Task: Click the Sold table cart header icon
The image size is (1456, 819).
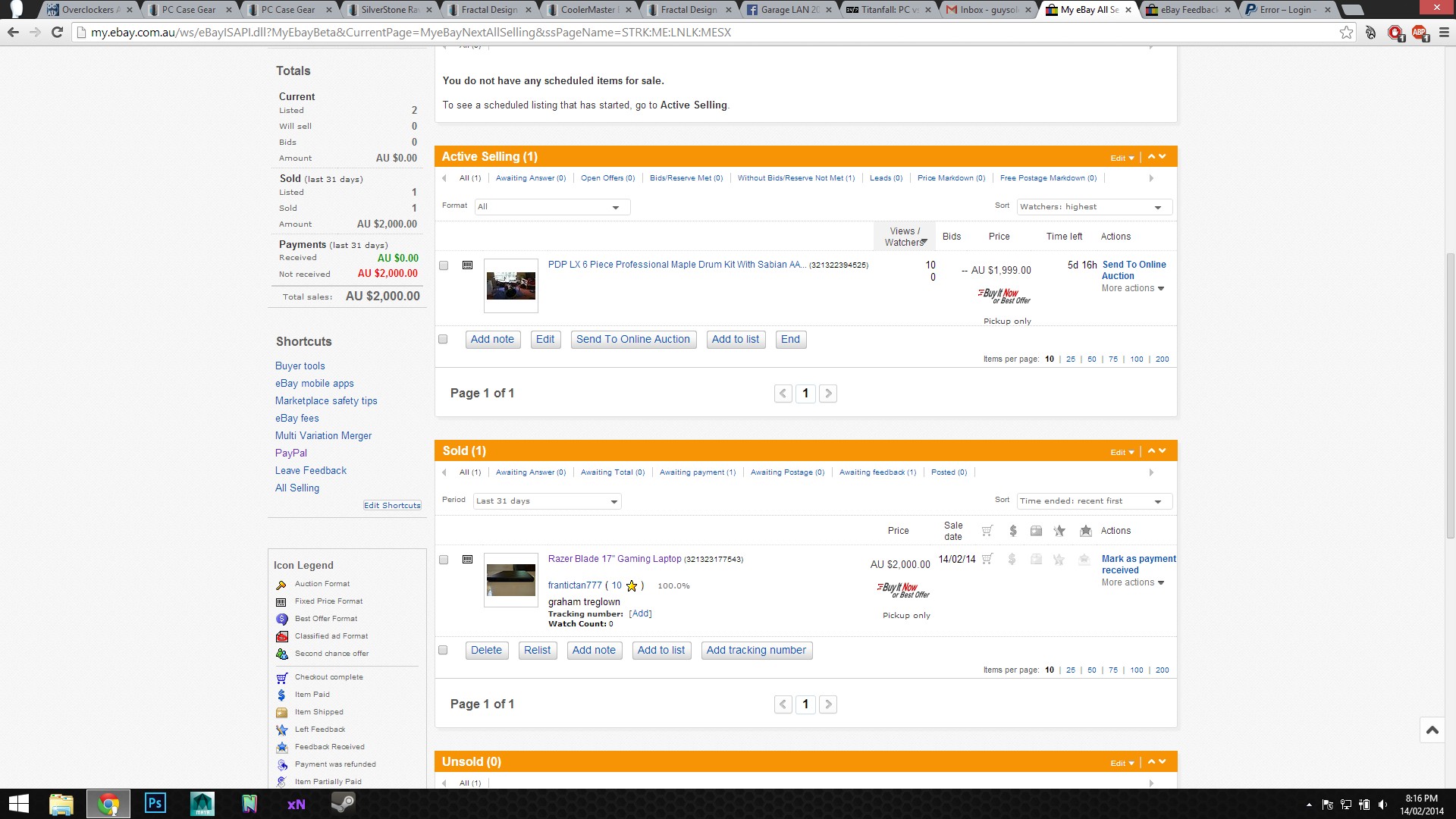Action: tap(987, 531)
